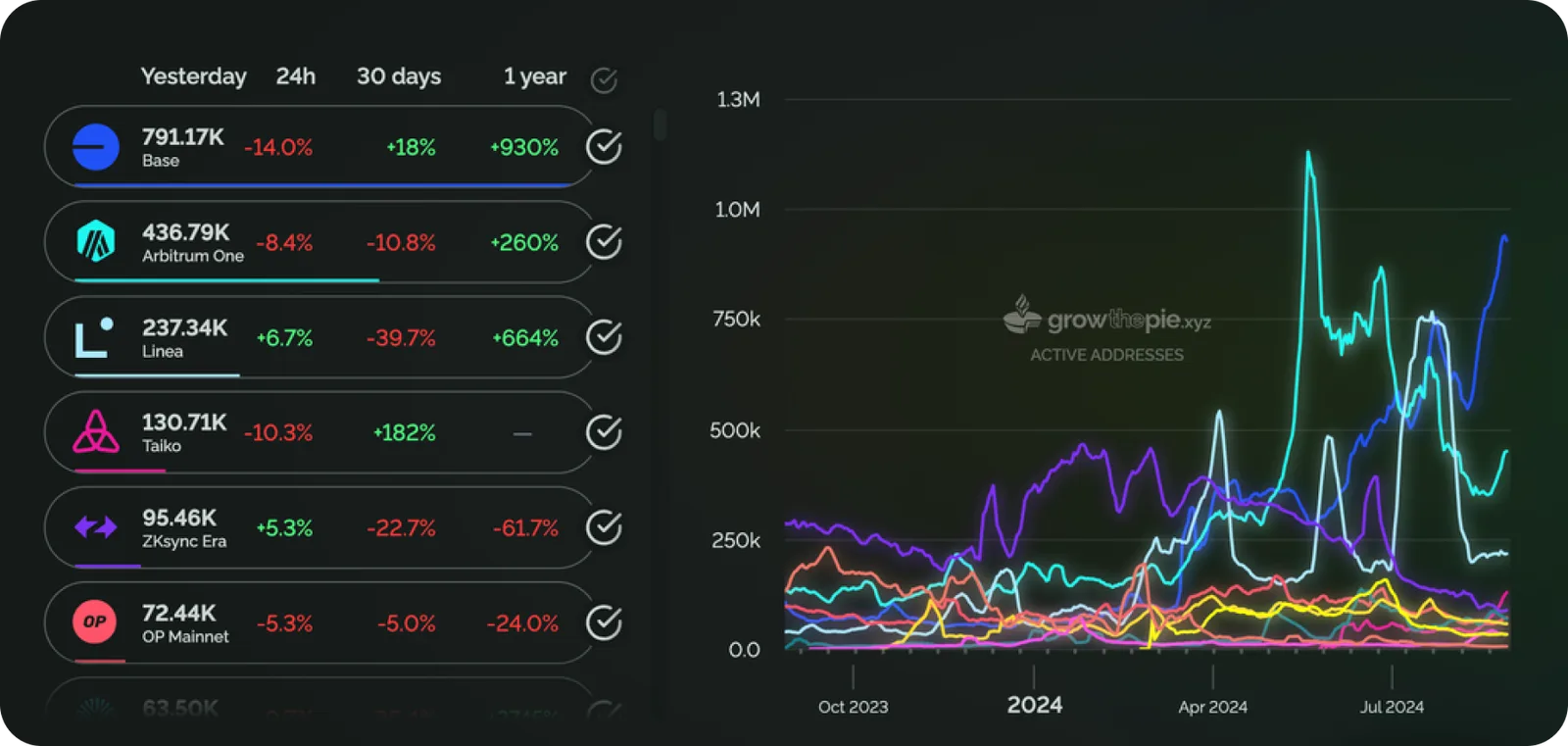Toggle the ZKsync Era checkmark
The width and height of the screenshot is (1568, 746).
(x=604, y=527)
